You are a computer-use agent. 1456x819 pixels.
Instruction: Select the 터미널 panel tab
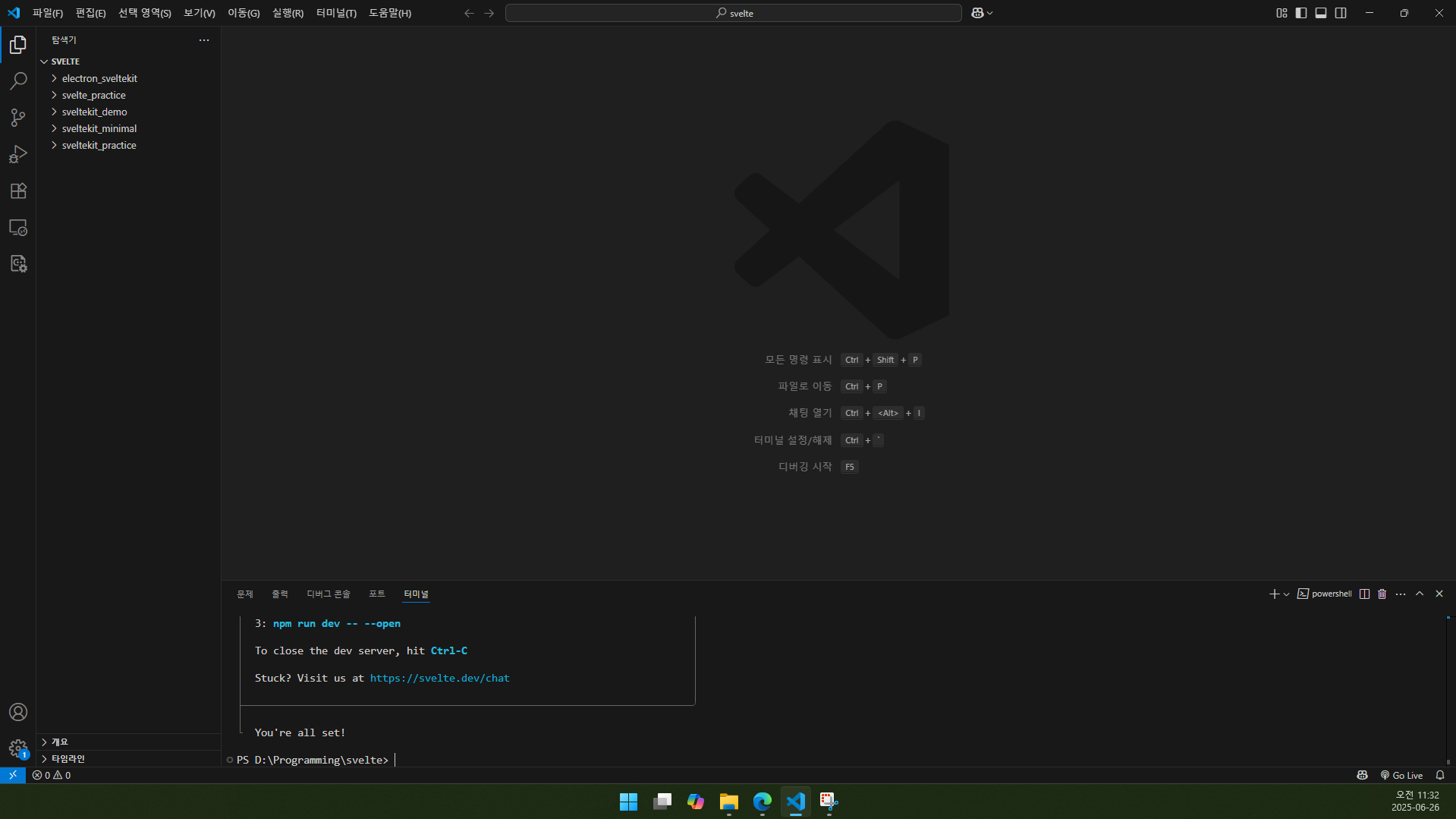(416, 594)
